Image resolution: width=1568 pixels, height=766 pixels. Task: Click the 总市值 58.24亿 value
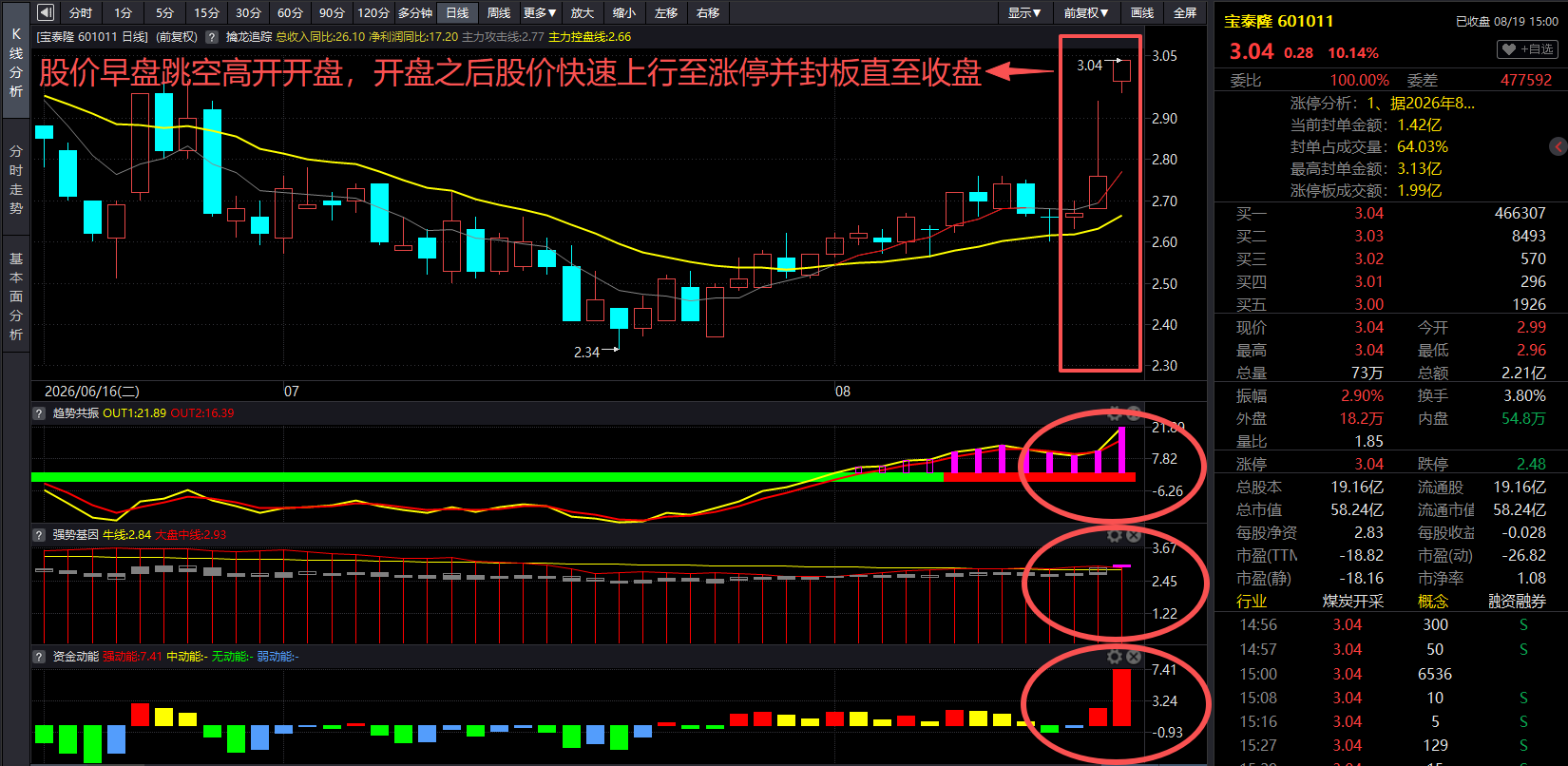pos(1357,510)
